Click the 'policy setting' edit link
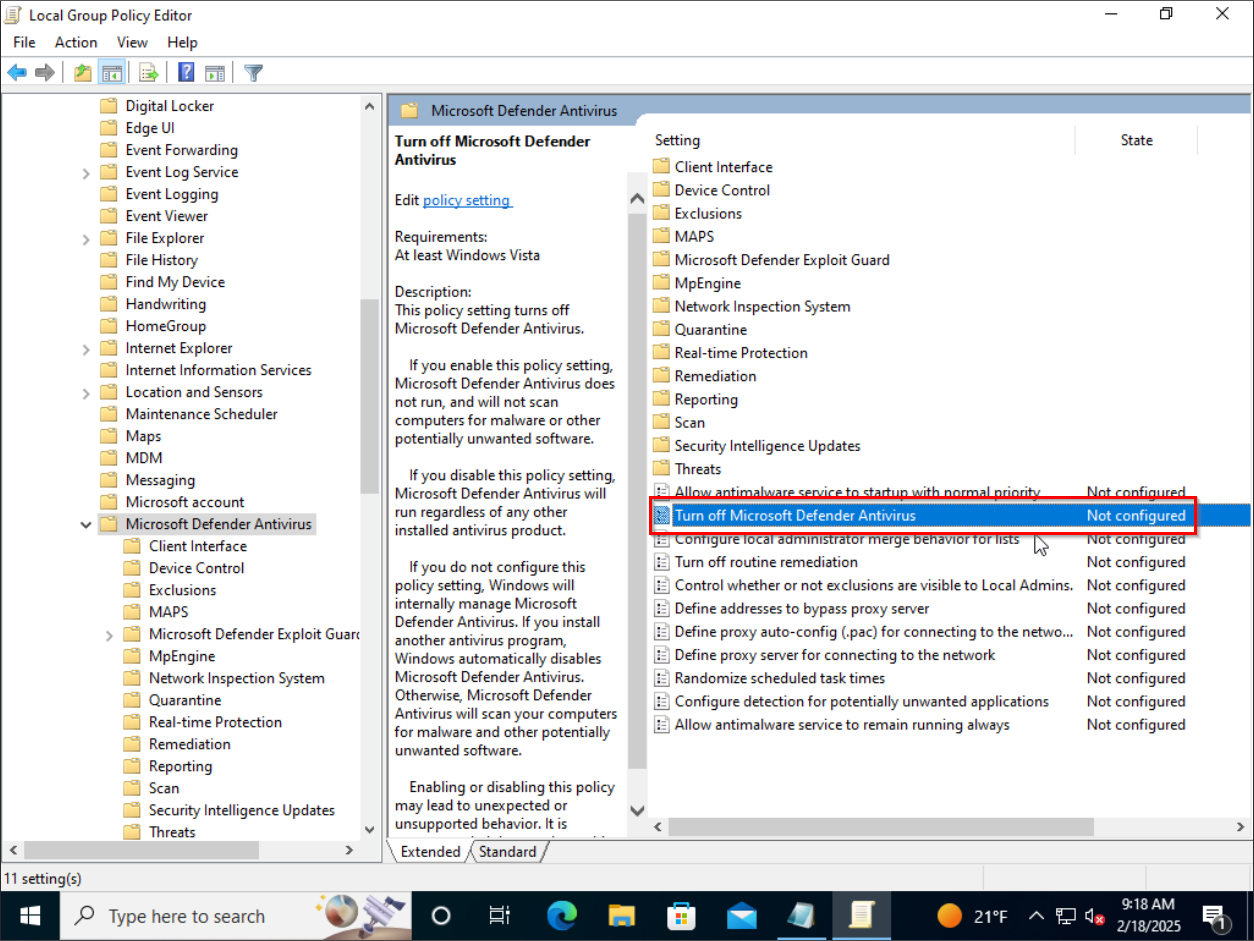1254x941 pixels. tap(466, 200)
